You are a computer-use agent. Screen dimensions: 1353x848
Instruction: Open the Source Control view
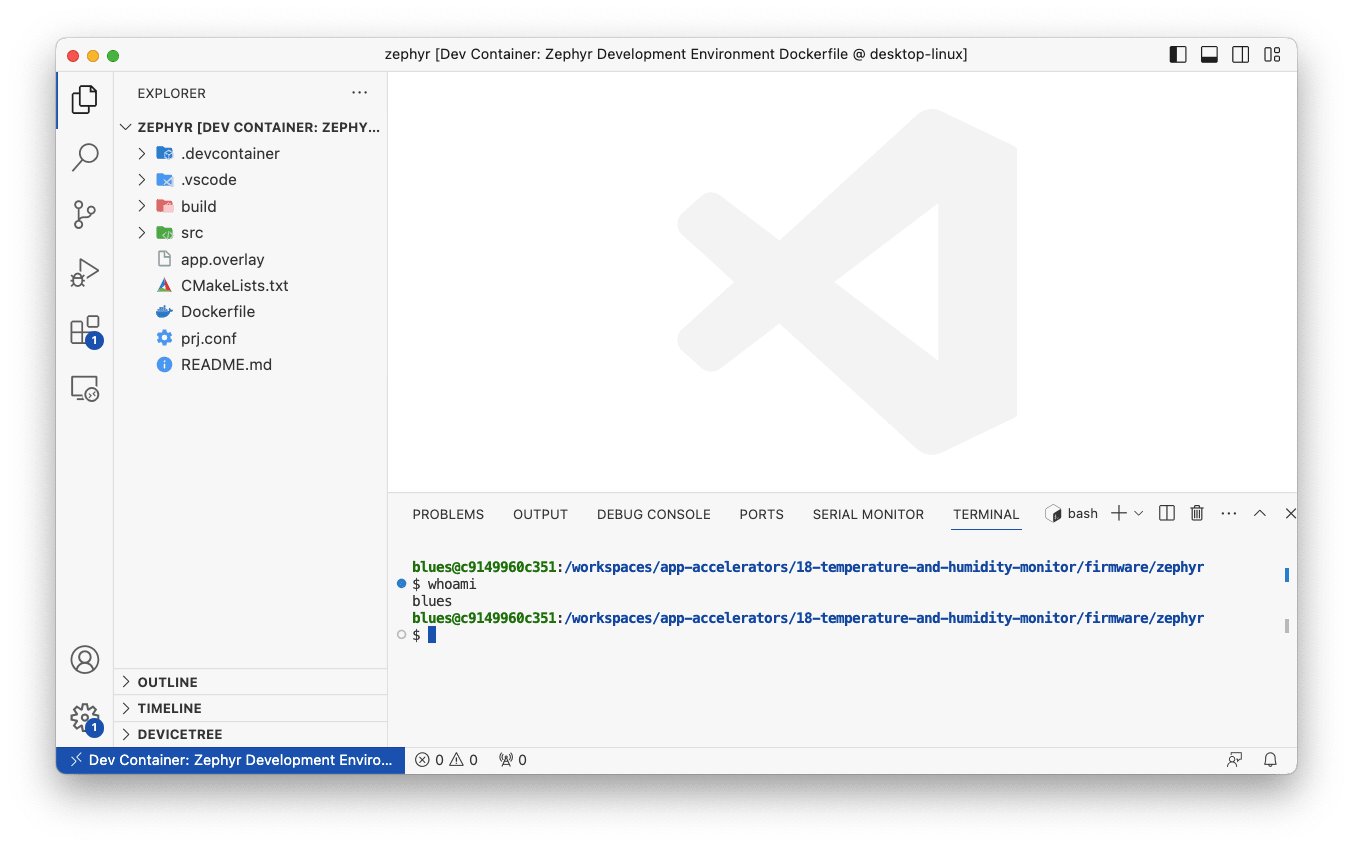click(x=85, y=215)
